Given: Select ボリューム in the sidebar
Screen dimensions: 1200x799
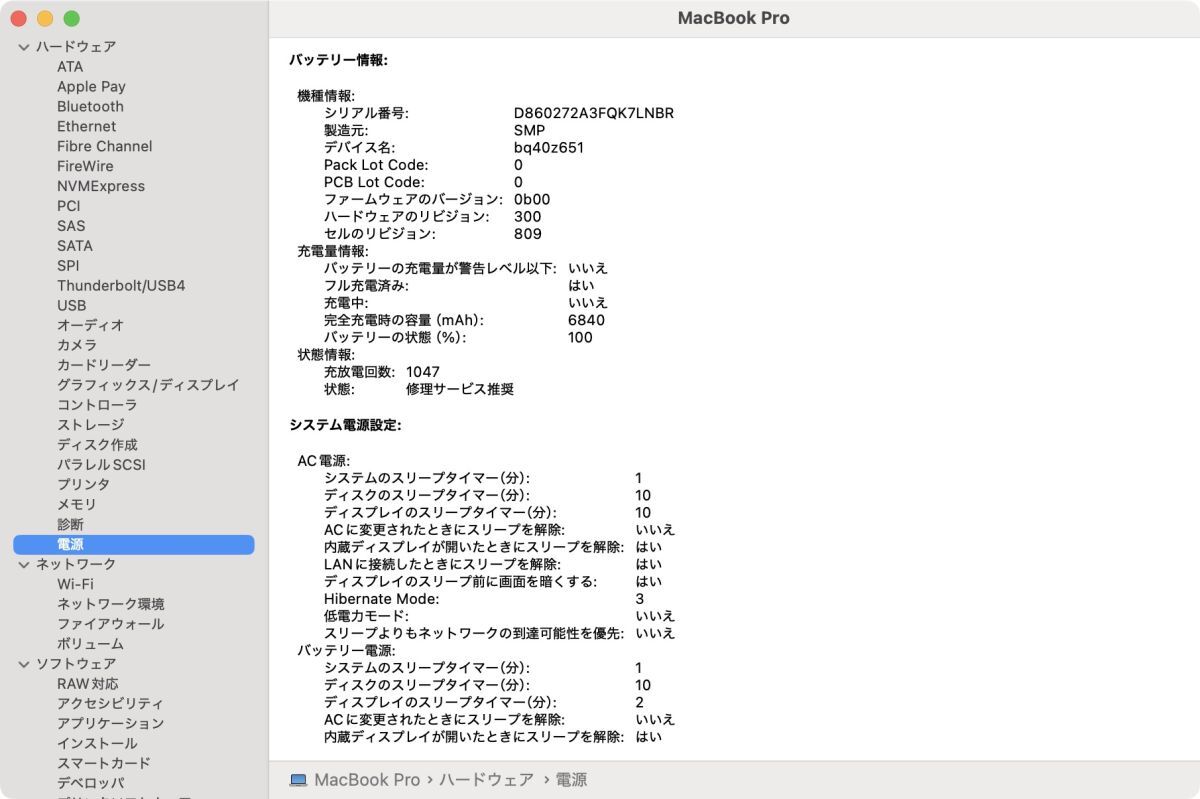Looking at the screenshot, I should point(90,644).
